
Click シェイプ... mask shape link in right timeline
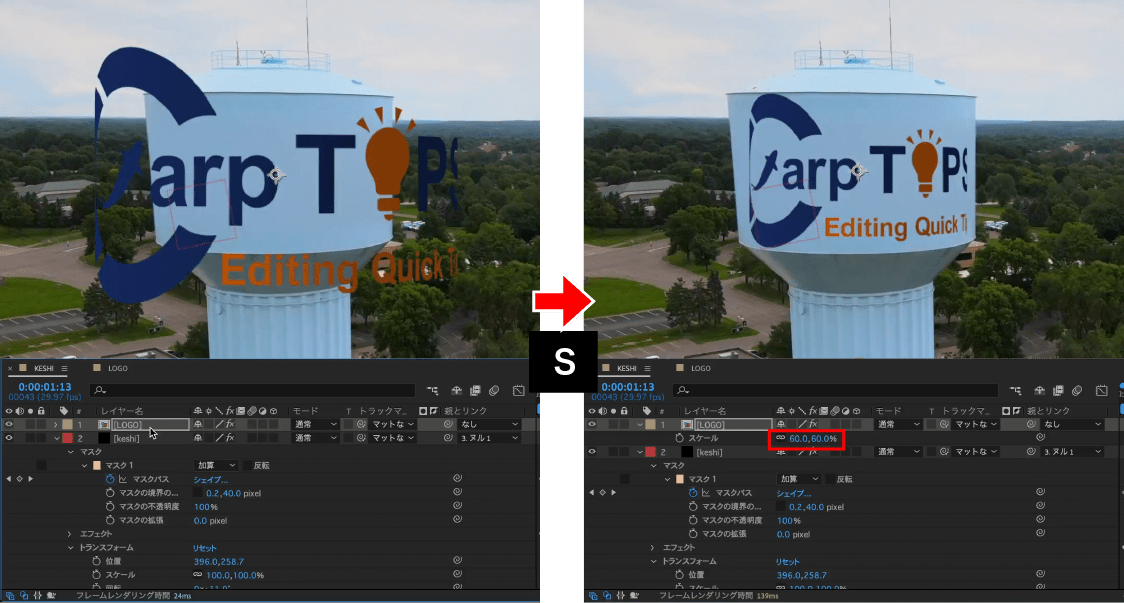794,493
